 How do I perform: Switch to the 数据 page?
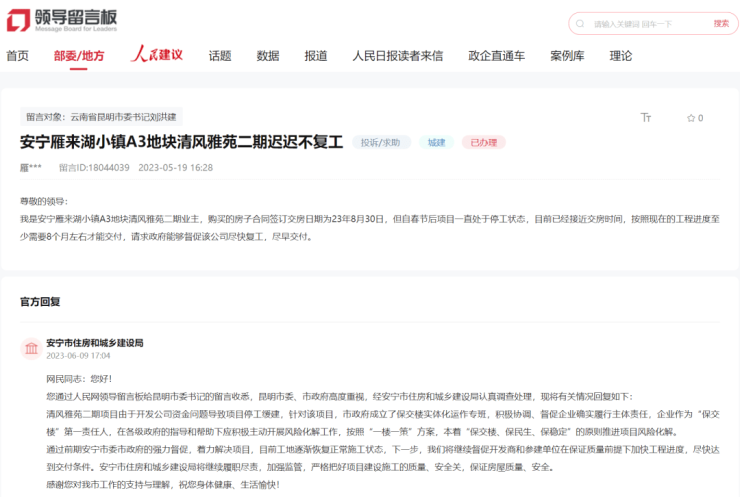click(268, 56)
